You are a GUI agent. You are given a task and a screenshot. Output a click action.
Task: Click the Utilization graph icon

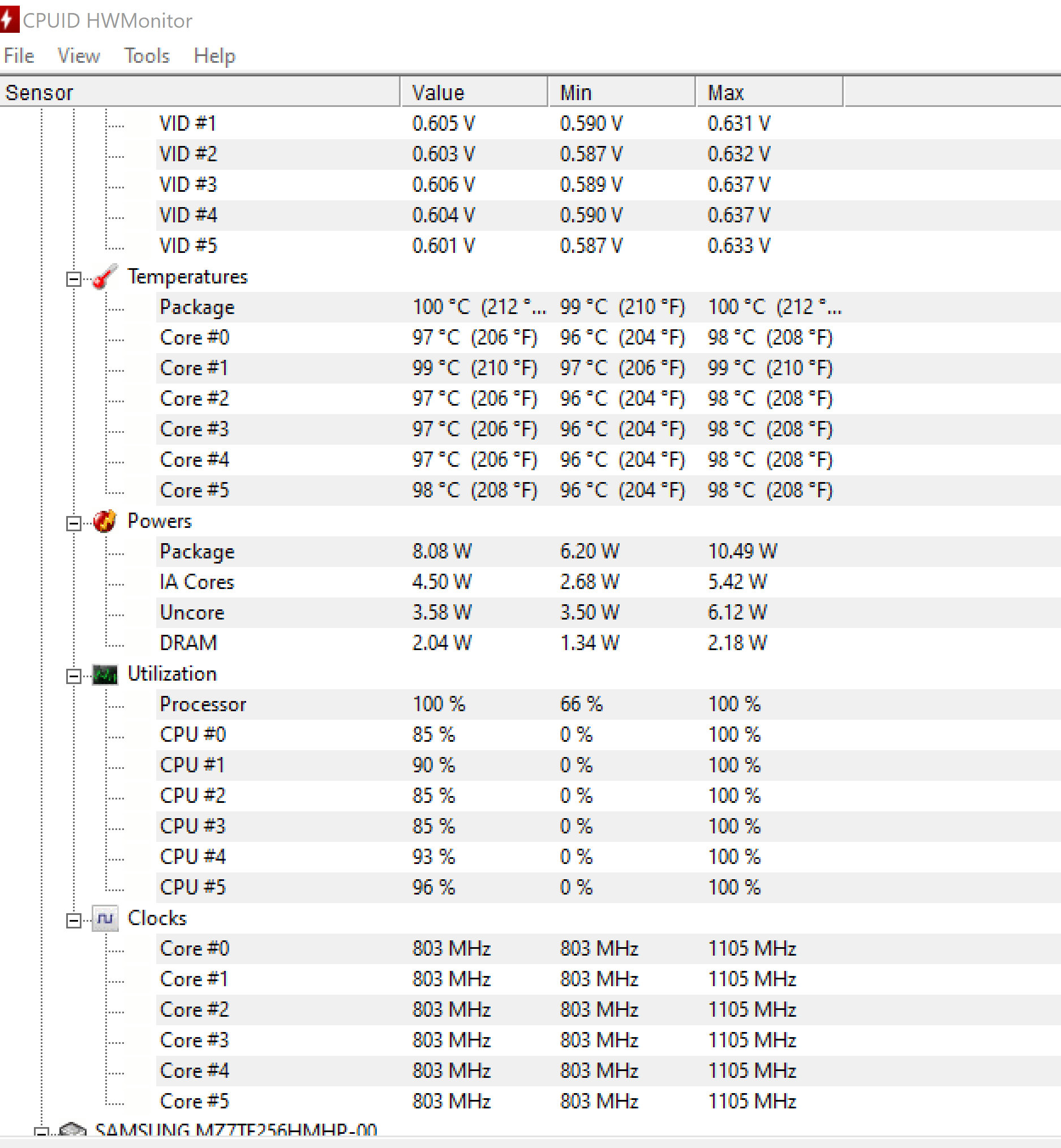click(105, 674)
